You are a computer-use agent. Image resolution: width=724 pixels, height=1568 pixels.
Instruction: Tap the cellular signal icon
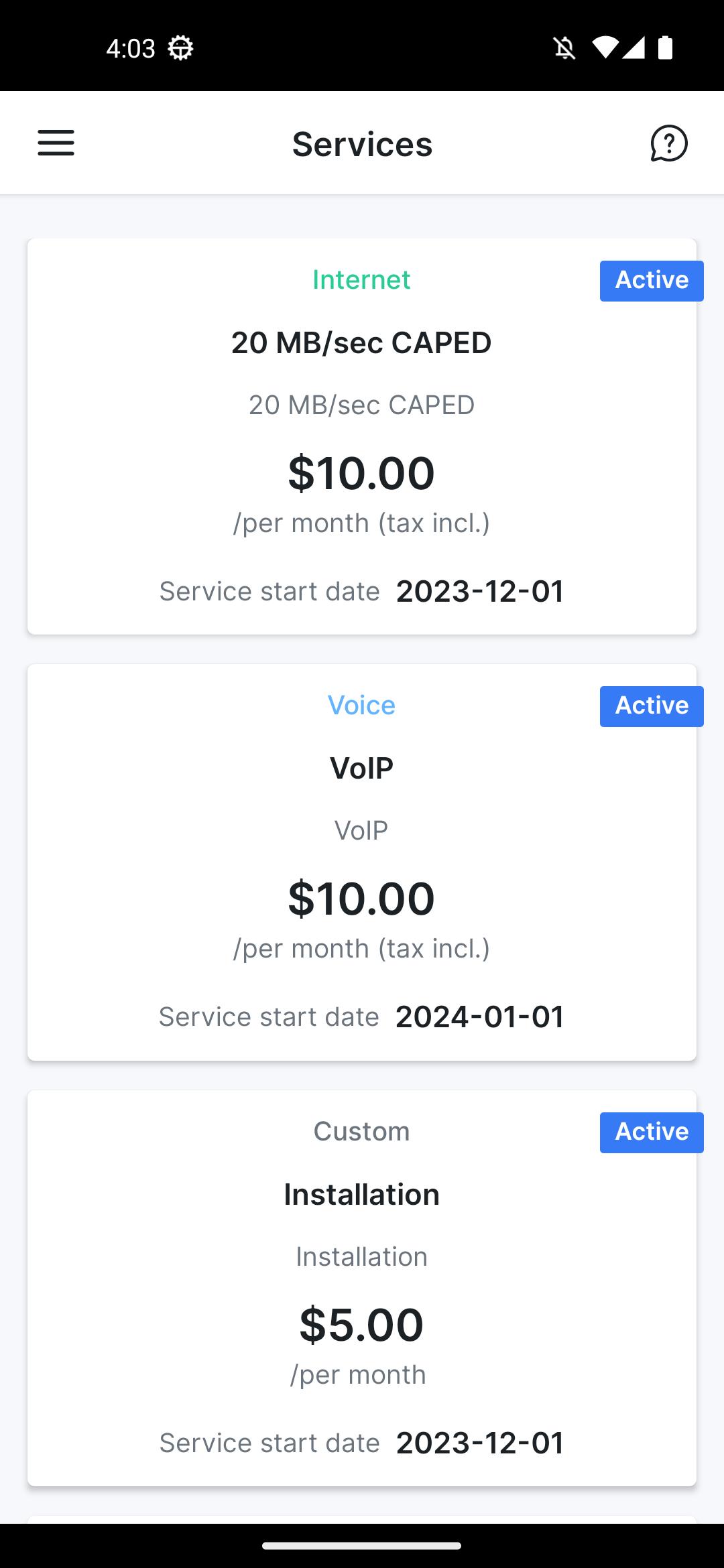click(633, 48)
